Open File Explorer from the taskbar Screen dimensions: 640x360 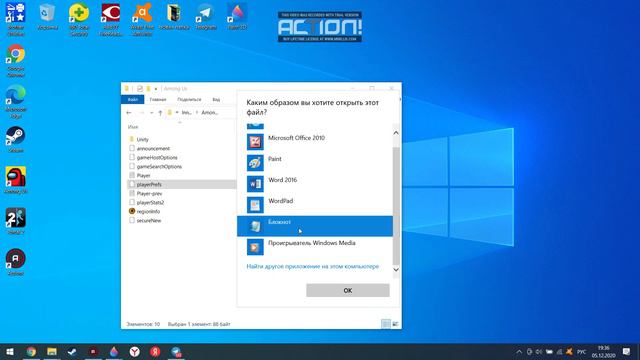[52, 351]
